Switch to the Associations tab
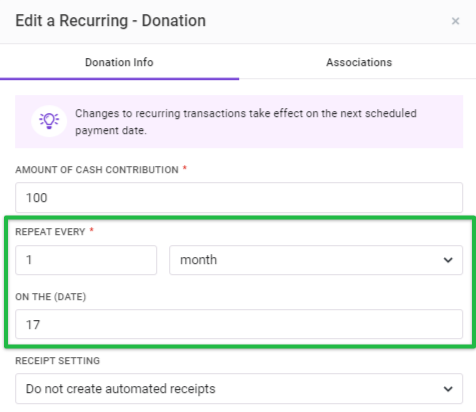This screenshot has height=412, width=476. coord(359,62)
